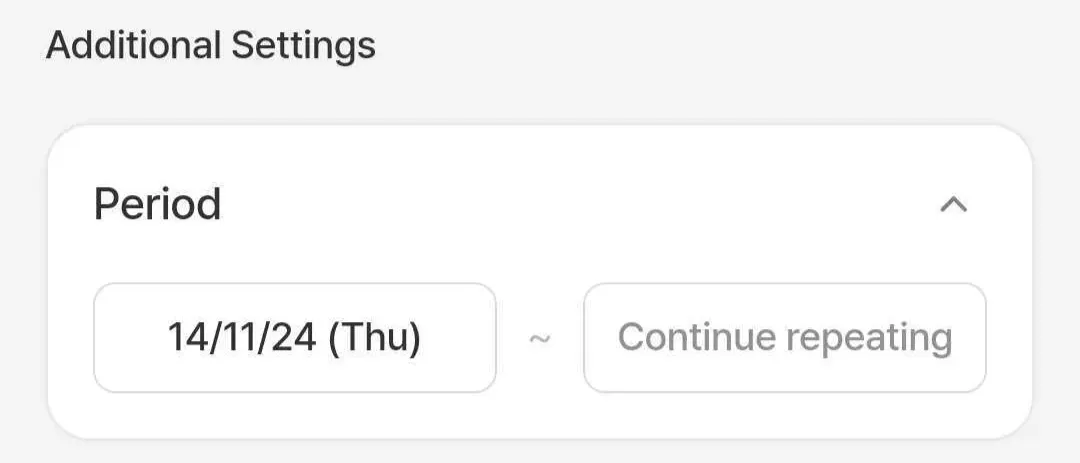Change the period start date
Viewport: 1080px width, 463px height.
pyautogui.click(x=294, y=338)
